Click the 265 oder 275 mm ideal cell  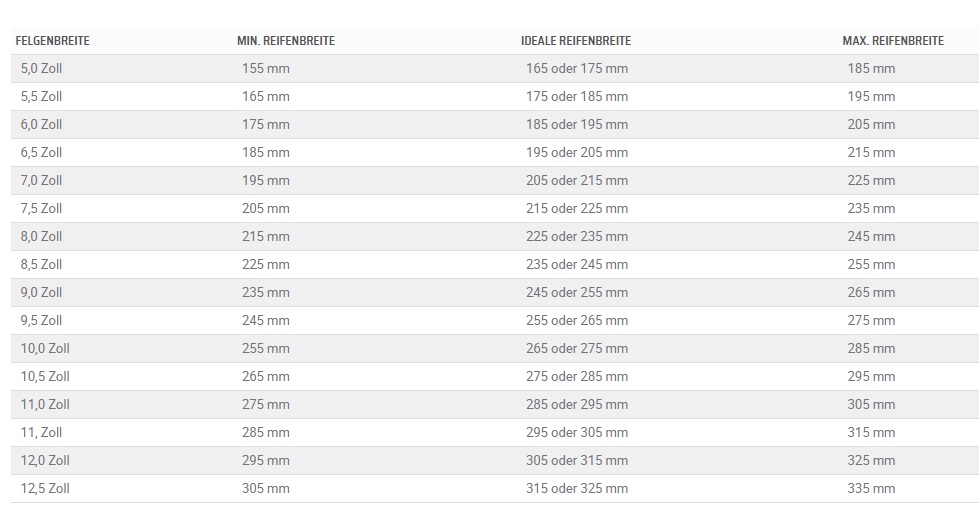[577, 349]
